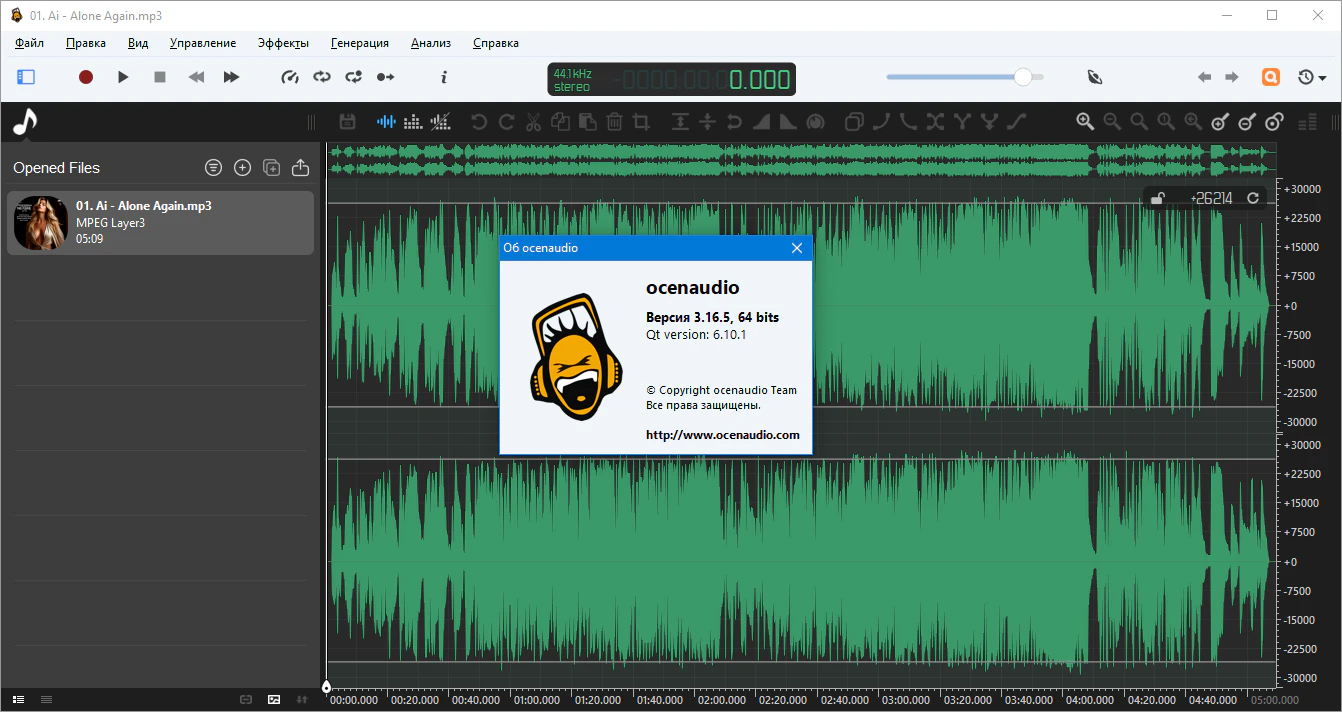Click vertical zoom in icon
This screenshot has height=712, width=1342.
(x=1220, y=122)
